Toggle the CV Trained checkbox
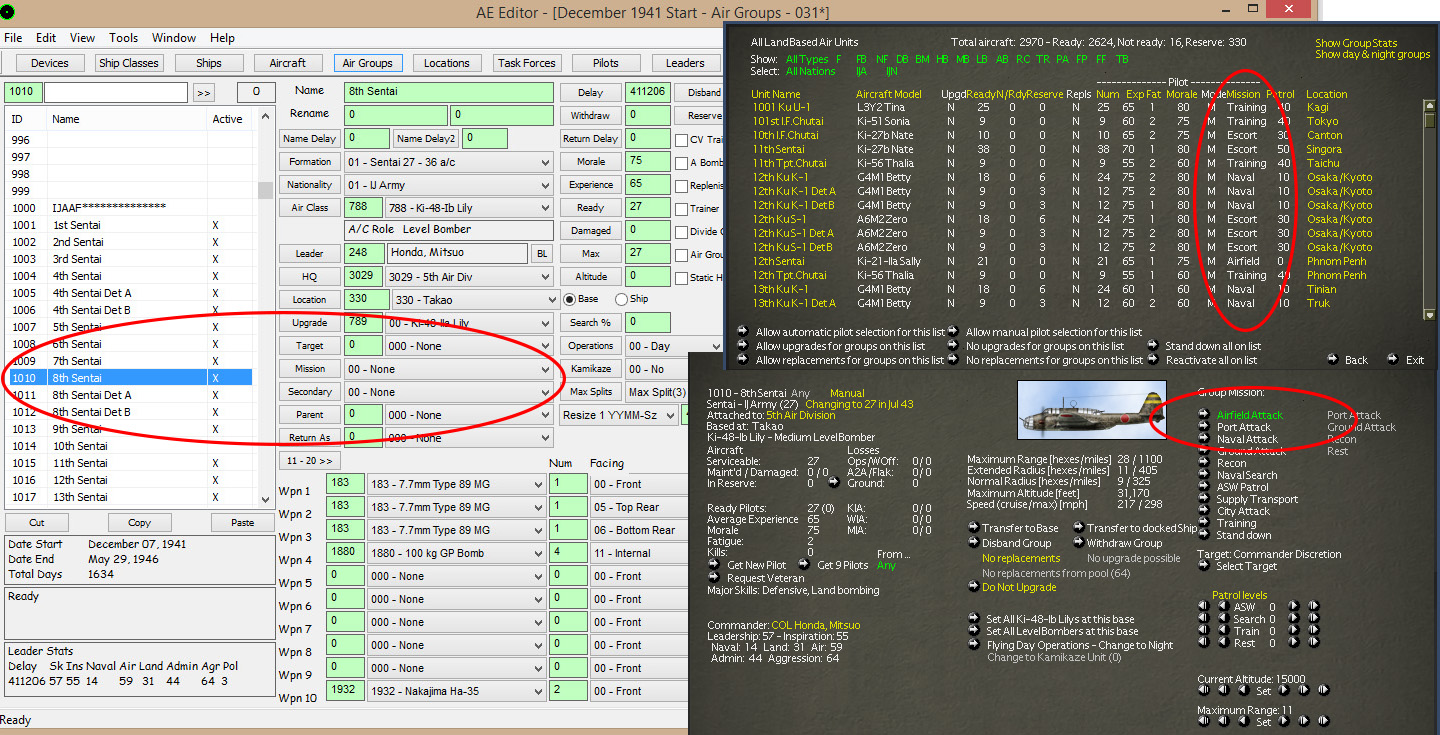 tap(681, 140)
